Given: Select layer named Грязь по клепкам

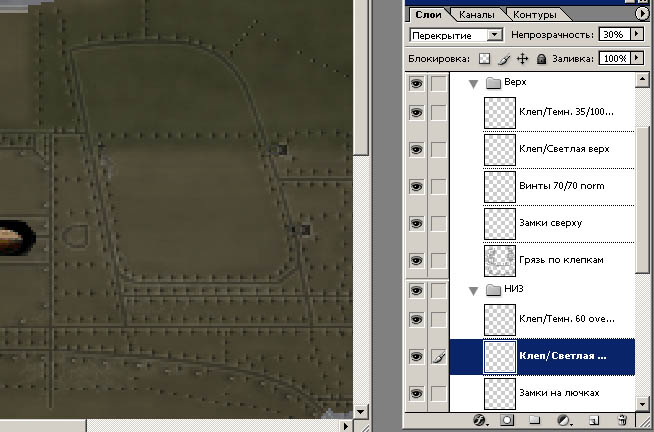Looking at the screenshot, I should (561, 260).
